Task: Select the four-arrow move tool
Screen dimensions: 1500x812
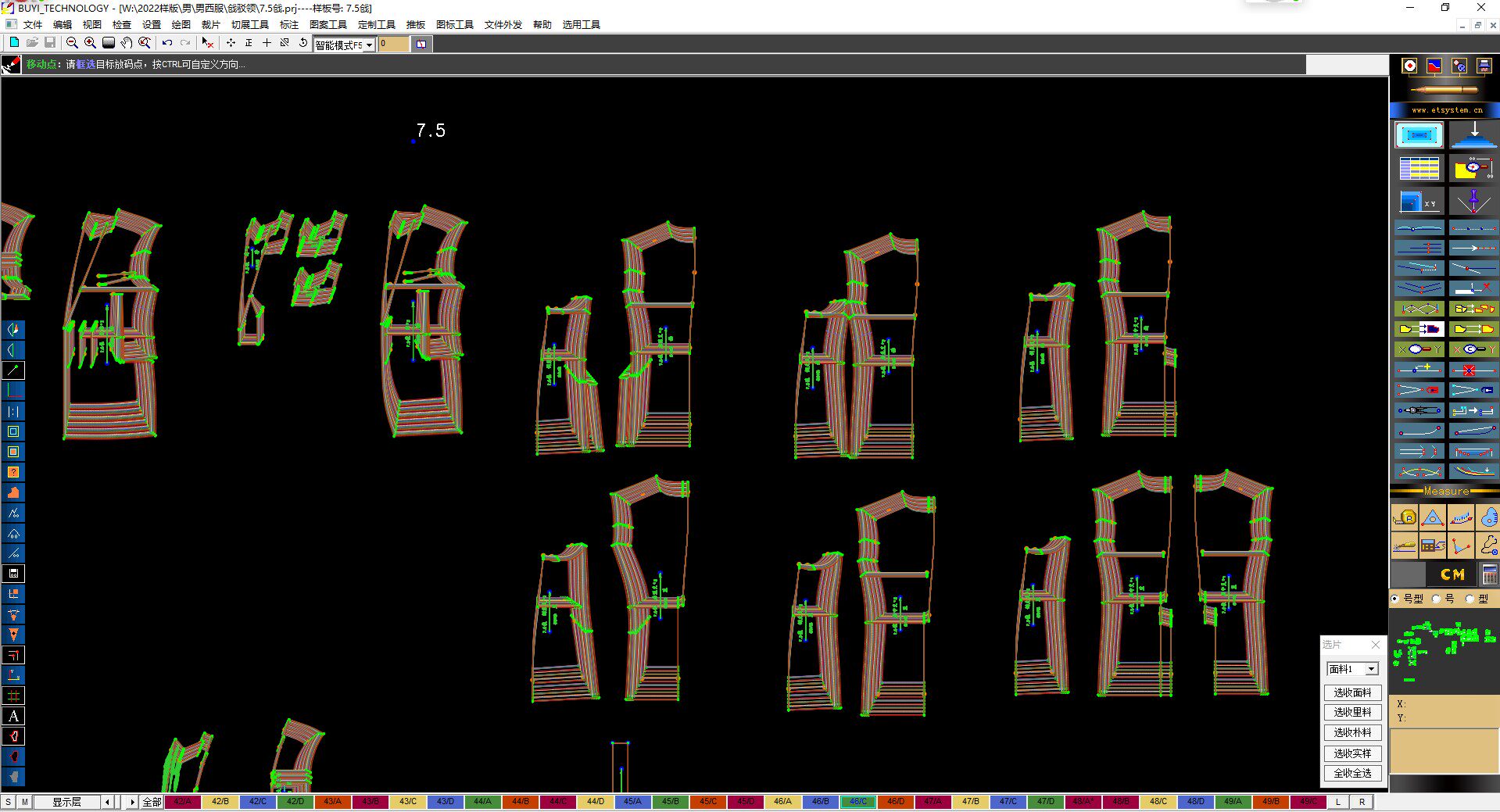Action: tap(231, 43)
